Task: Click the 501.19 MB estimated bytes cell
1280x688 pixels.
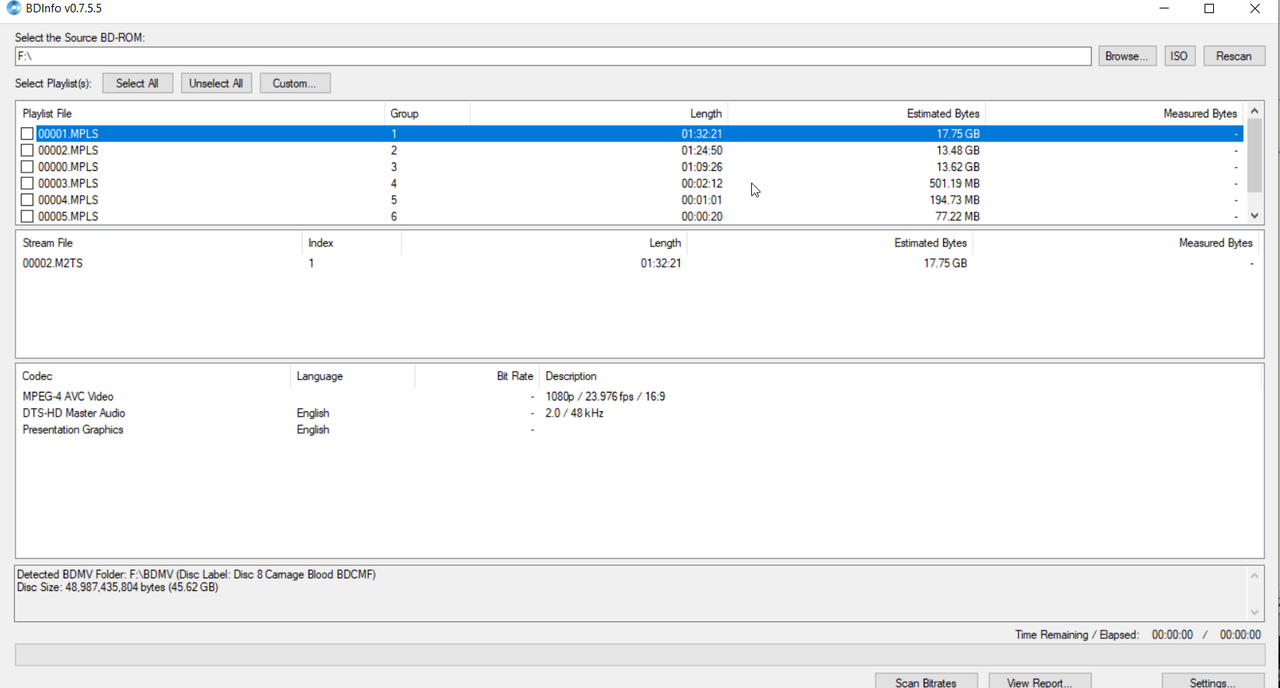Action: click(x=954, y=184)
